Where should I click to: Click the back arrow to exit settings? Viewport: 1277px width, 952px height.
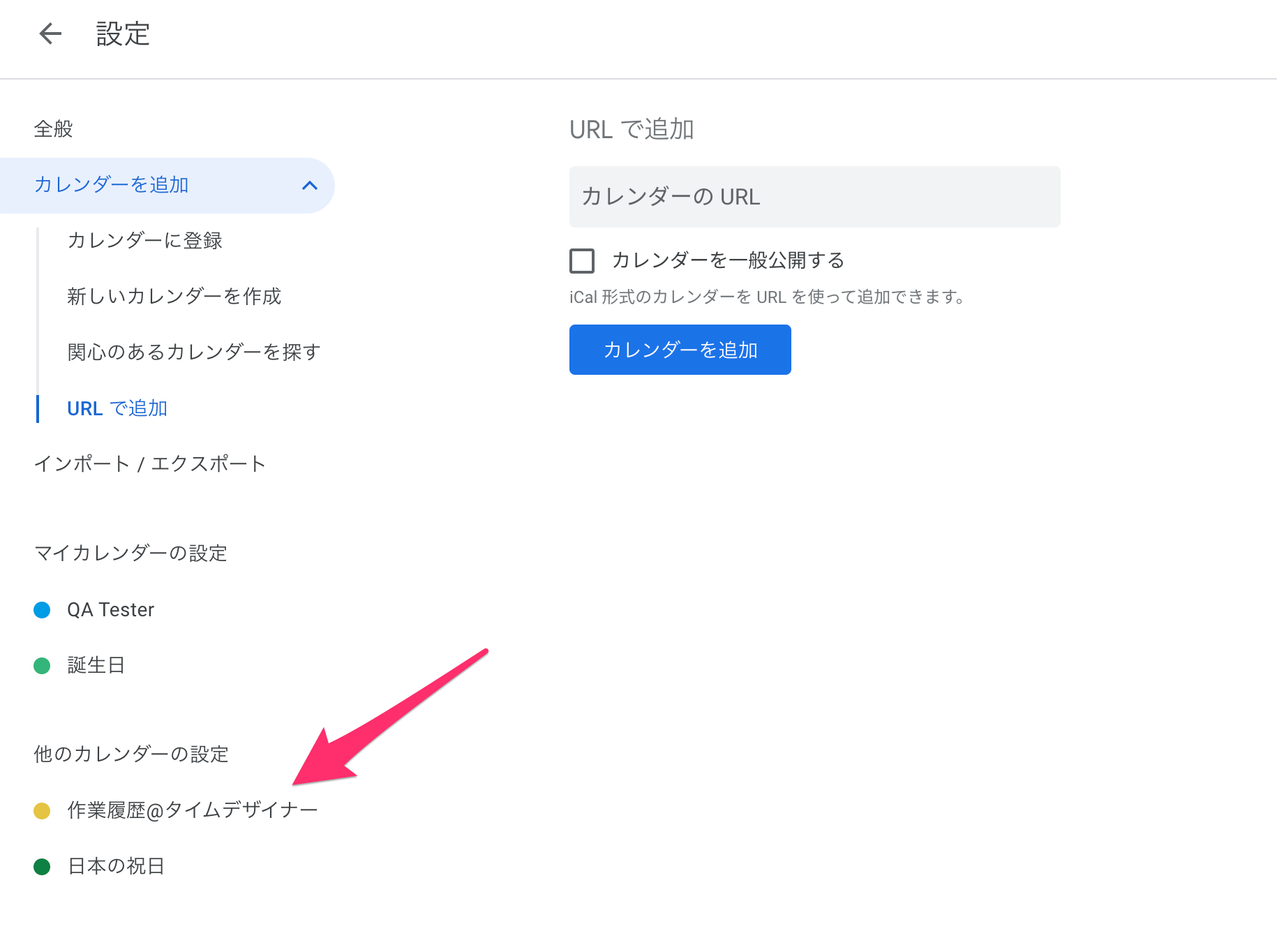pyautogui.click(x=49, y=33)
